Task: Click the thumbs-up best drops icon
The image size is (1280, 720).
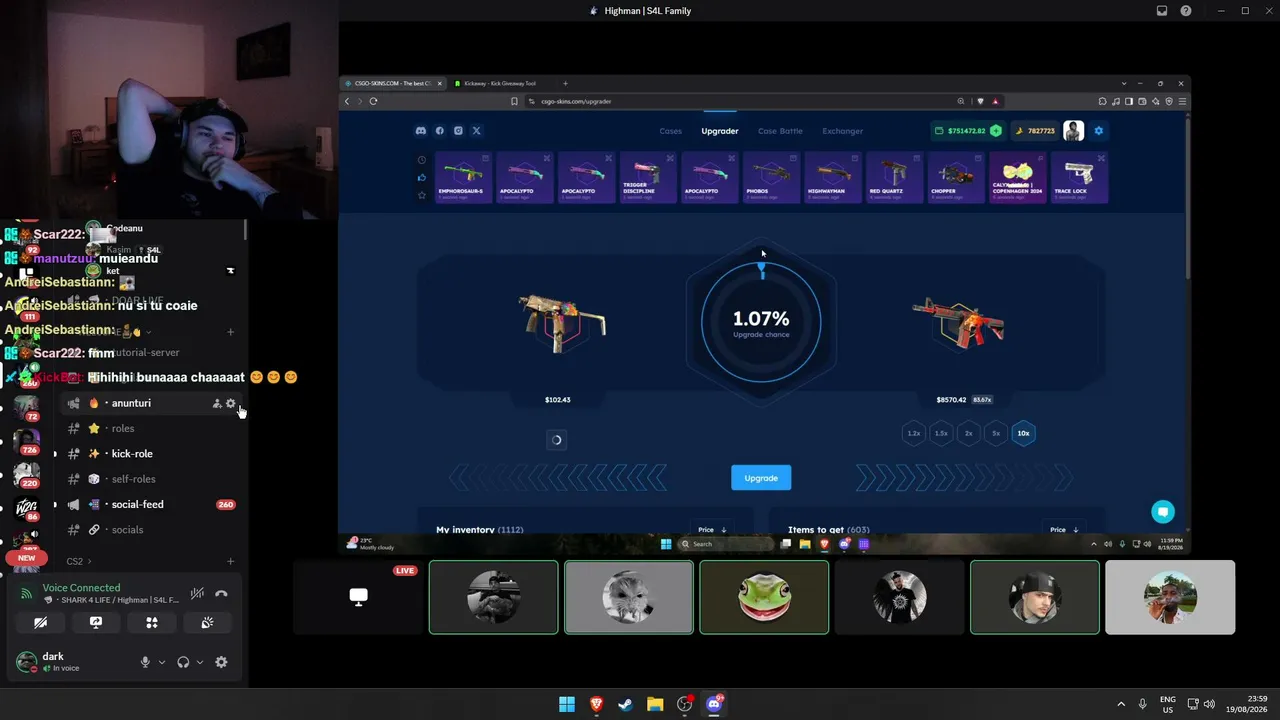Action: point(422,178)
